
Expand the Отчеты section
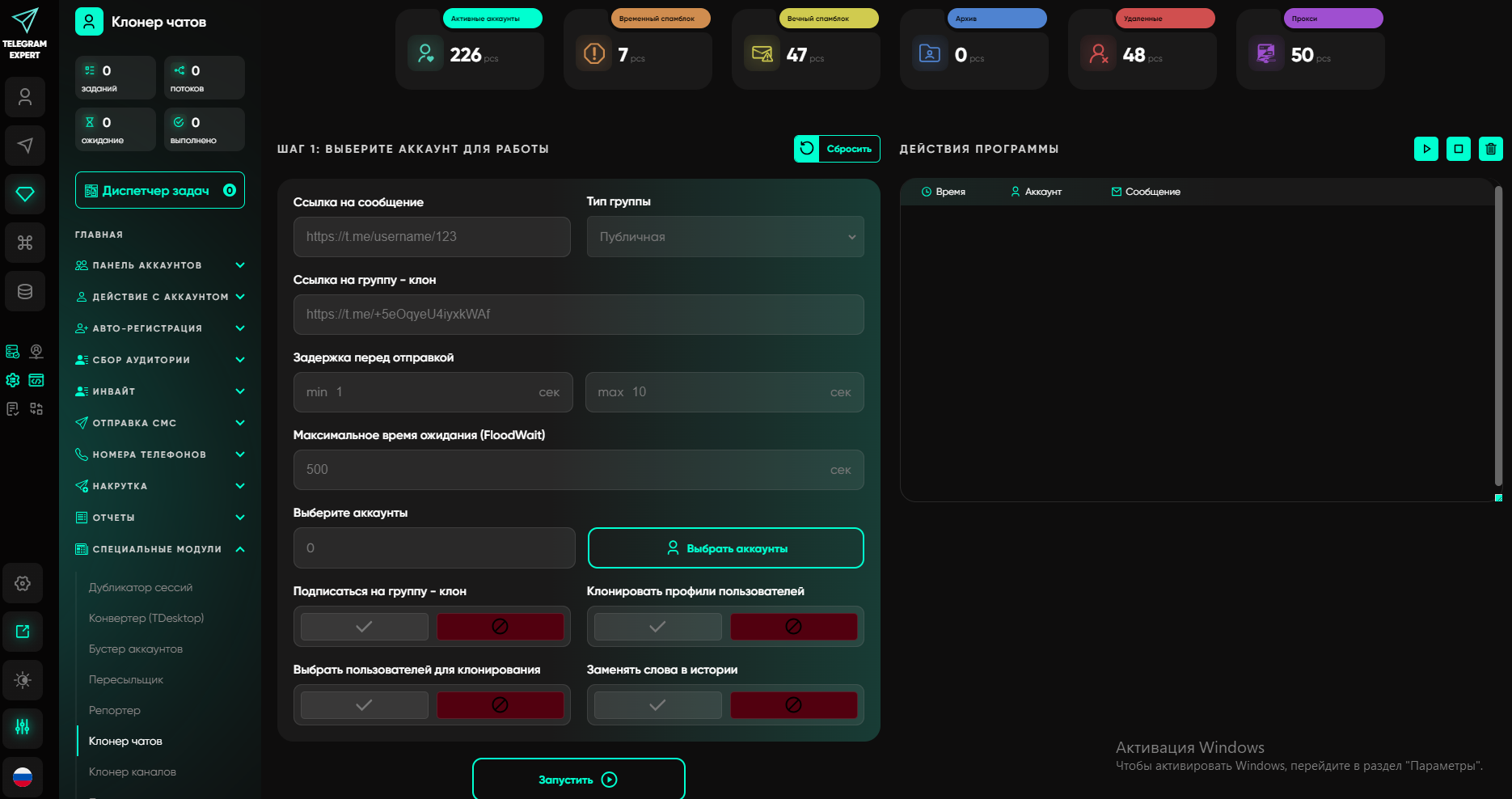click(160, 518)
